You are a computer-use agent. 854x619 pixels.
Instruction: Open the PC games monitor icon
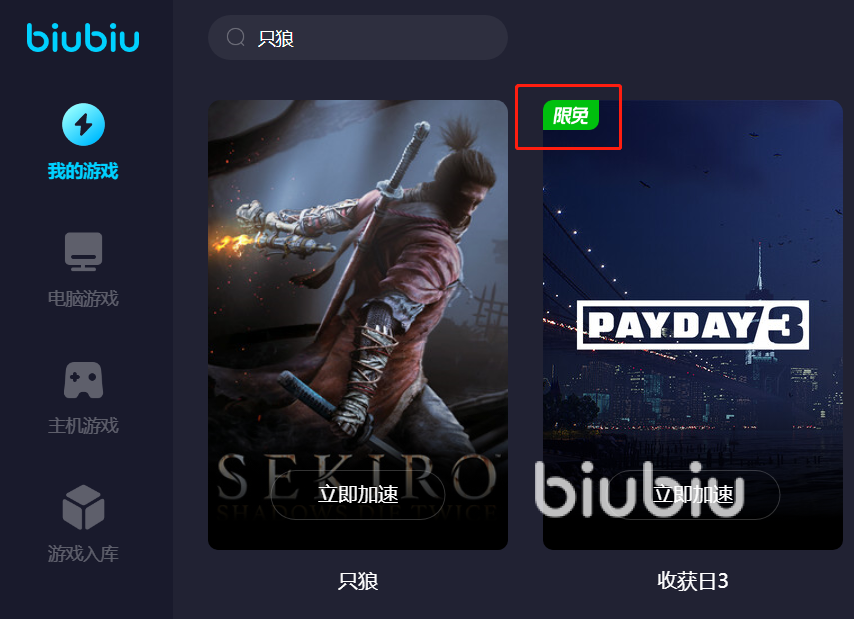point(83,252)
